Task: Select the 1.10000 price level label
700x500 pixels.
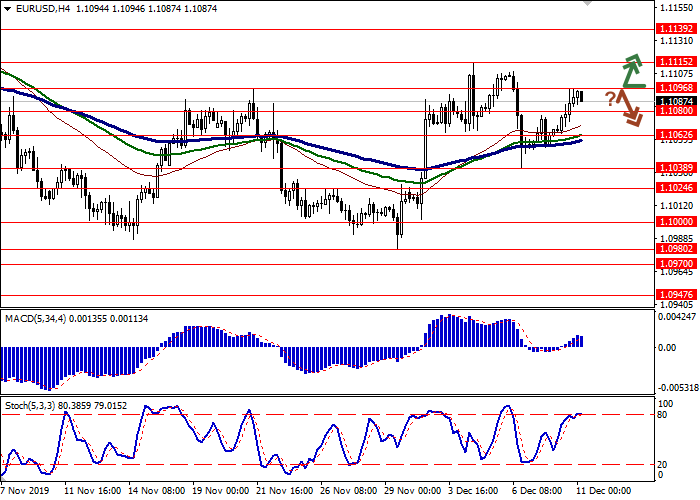Action: (x=676, y=221)
